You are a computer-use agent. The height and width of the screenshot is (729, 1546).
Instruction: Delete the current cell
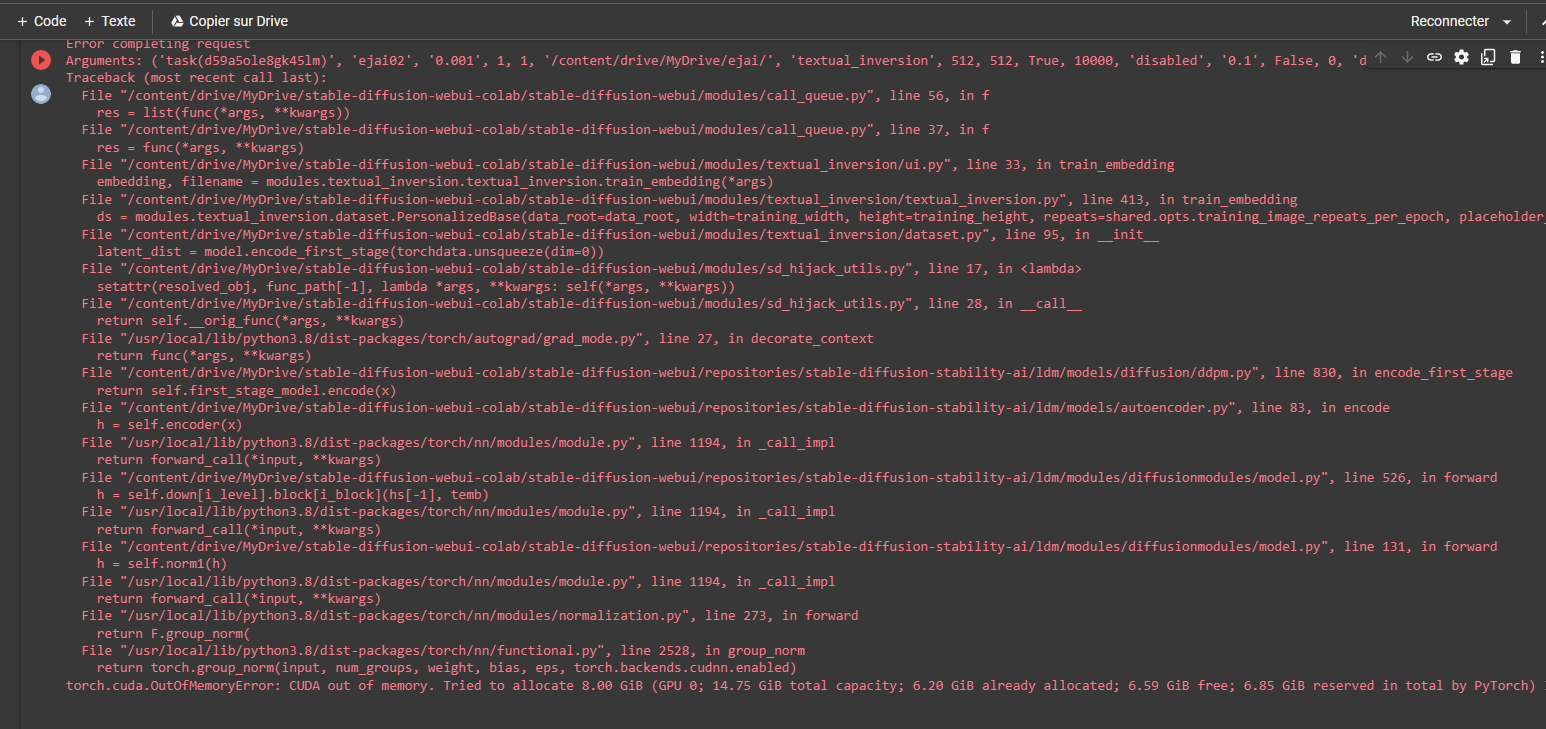(x=1515, y=57)
